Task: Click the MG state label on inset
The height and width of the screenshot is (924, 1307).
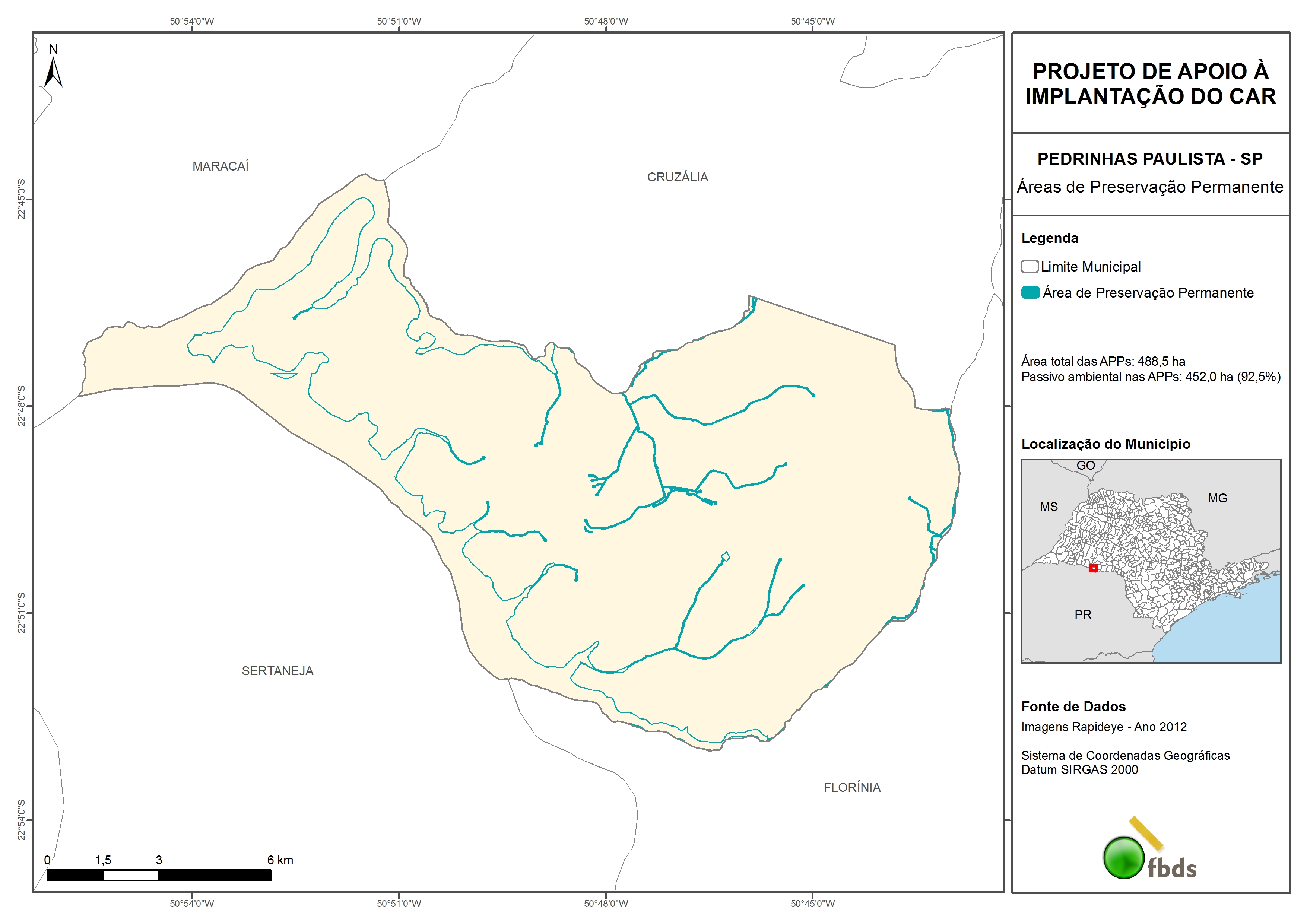Action: 1217,498
